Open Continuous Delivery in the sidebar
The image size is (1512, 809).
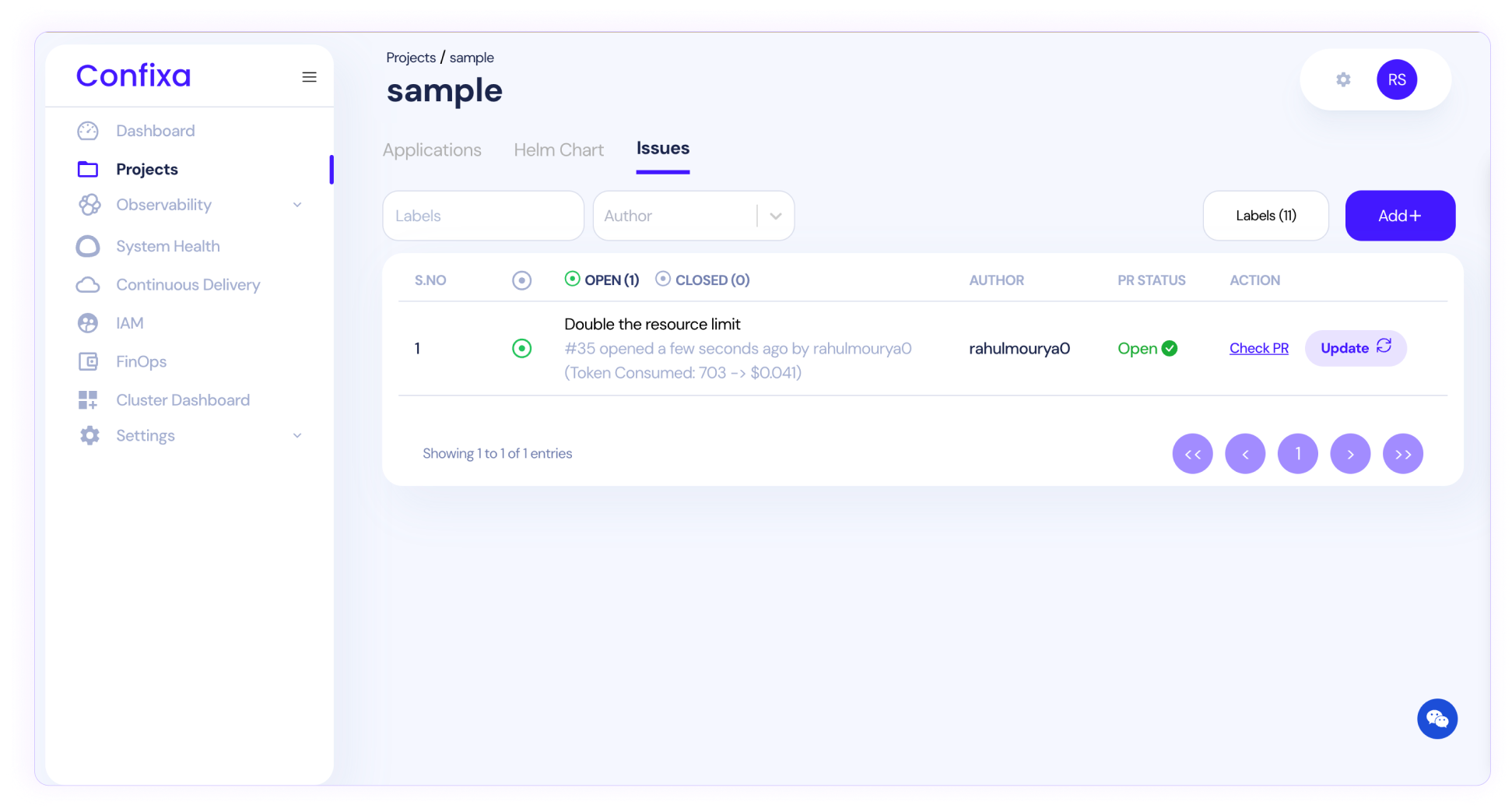[x=188, y=285]
